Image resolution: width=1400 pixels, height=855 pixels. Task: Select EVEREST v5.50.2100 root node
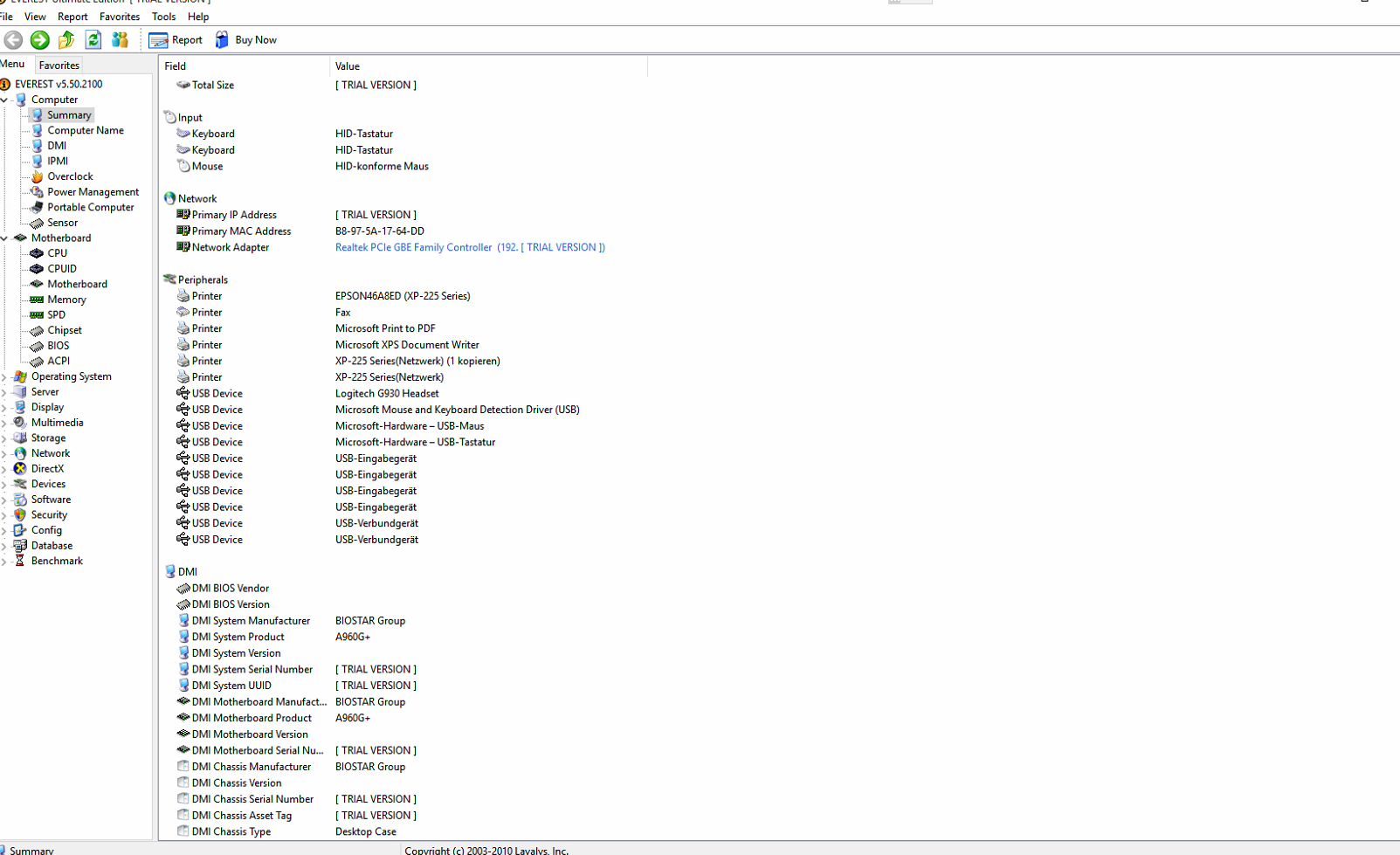click(59, 85)
